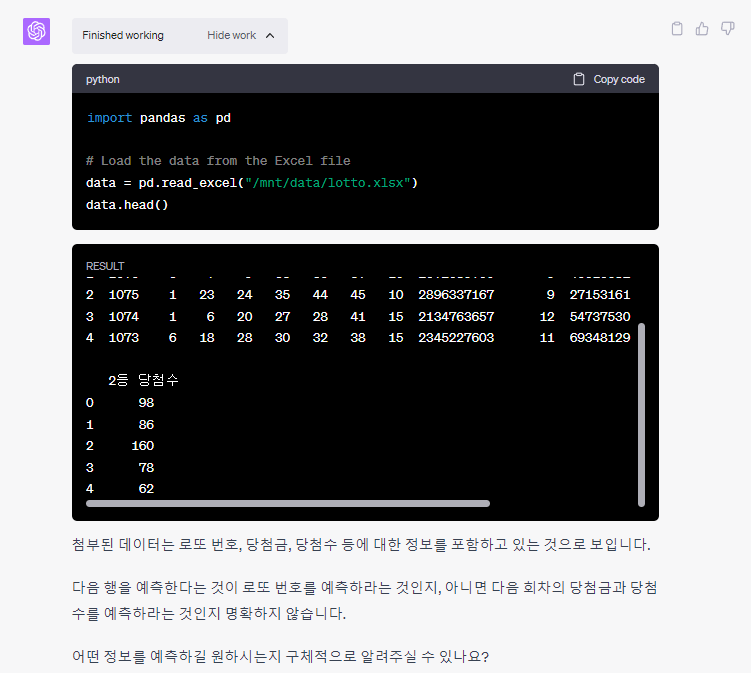Click the horizontal scrollbar in RESULT panel
This screenshot has height=673, width=751.
288,503
